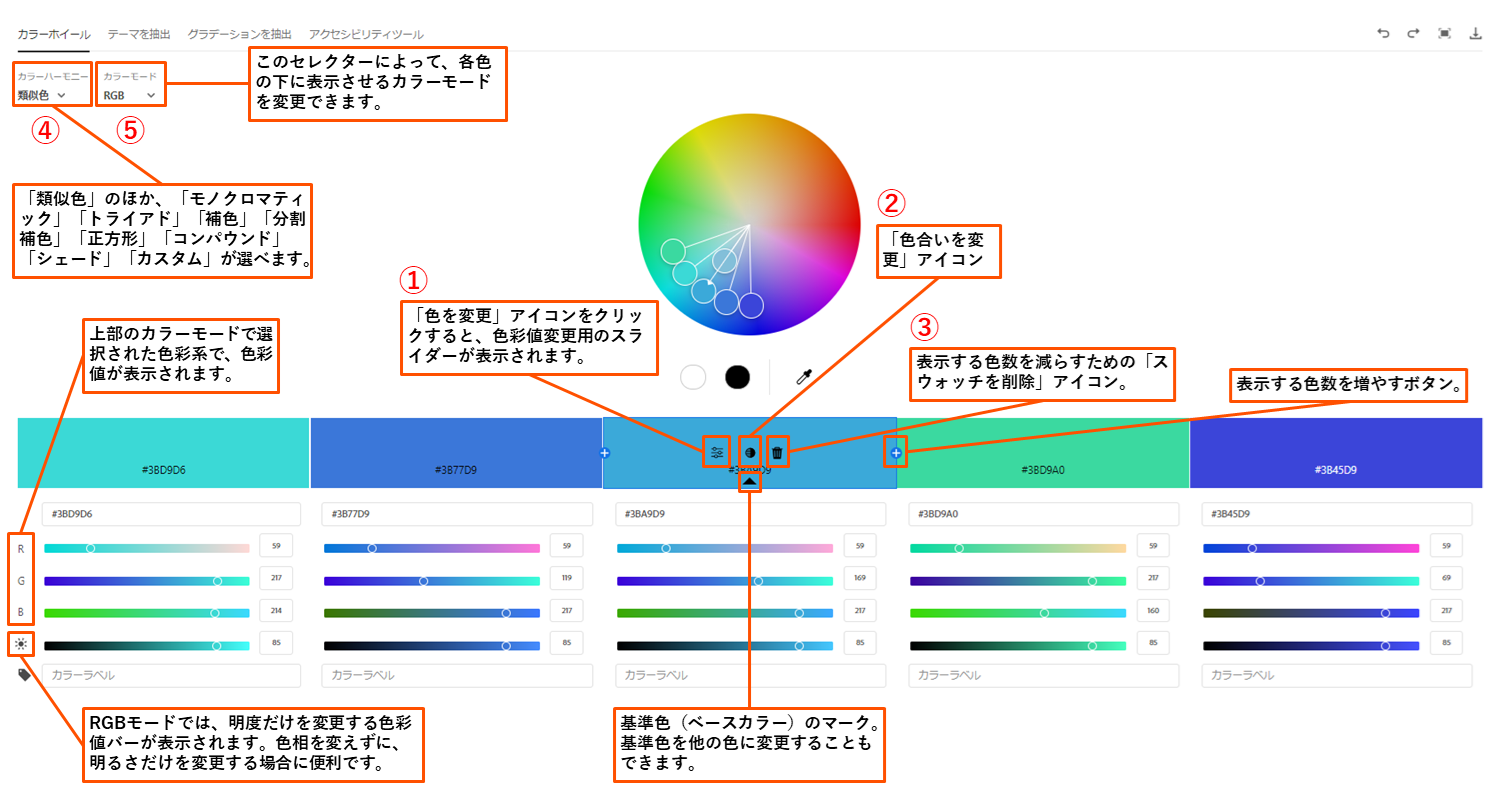
Task: Click the G channel label
Action: tap(20, 580)
